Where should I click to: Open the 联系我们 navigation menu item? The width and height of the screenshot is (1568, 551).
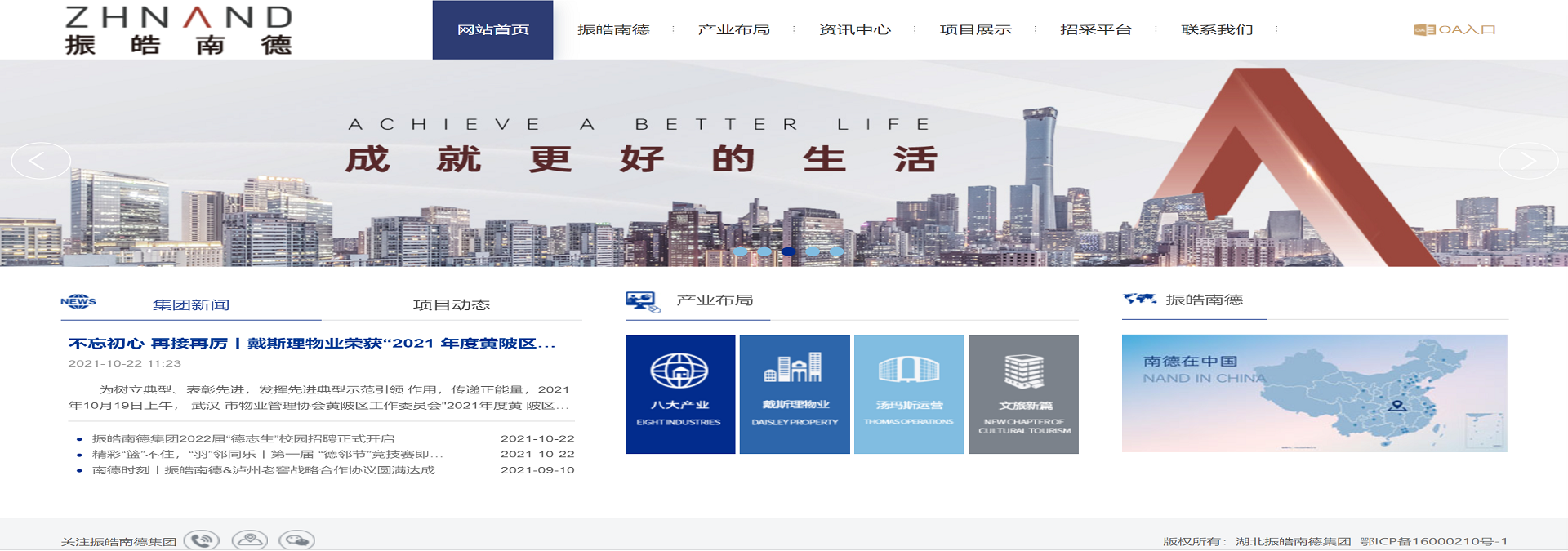(1217, 29)
